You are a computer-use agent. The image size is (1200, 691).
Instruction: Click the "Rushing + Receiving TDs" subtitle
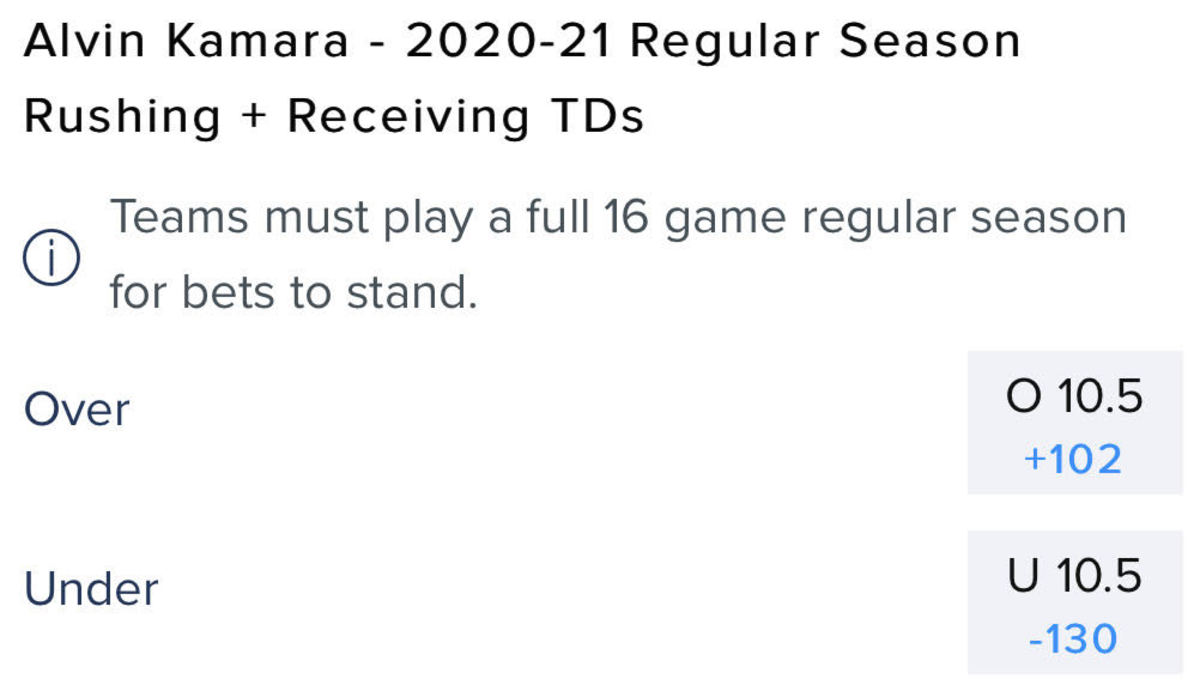click(334, 118)
